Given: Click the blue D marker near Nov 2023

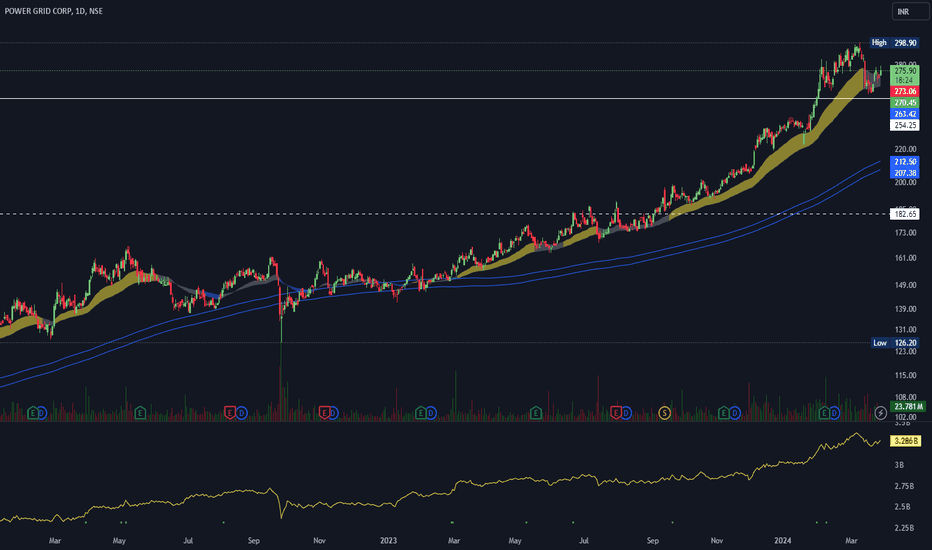Looking at the screenshot, I should pos(735,413).
